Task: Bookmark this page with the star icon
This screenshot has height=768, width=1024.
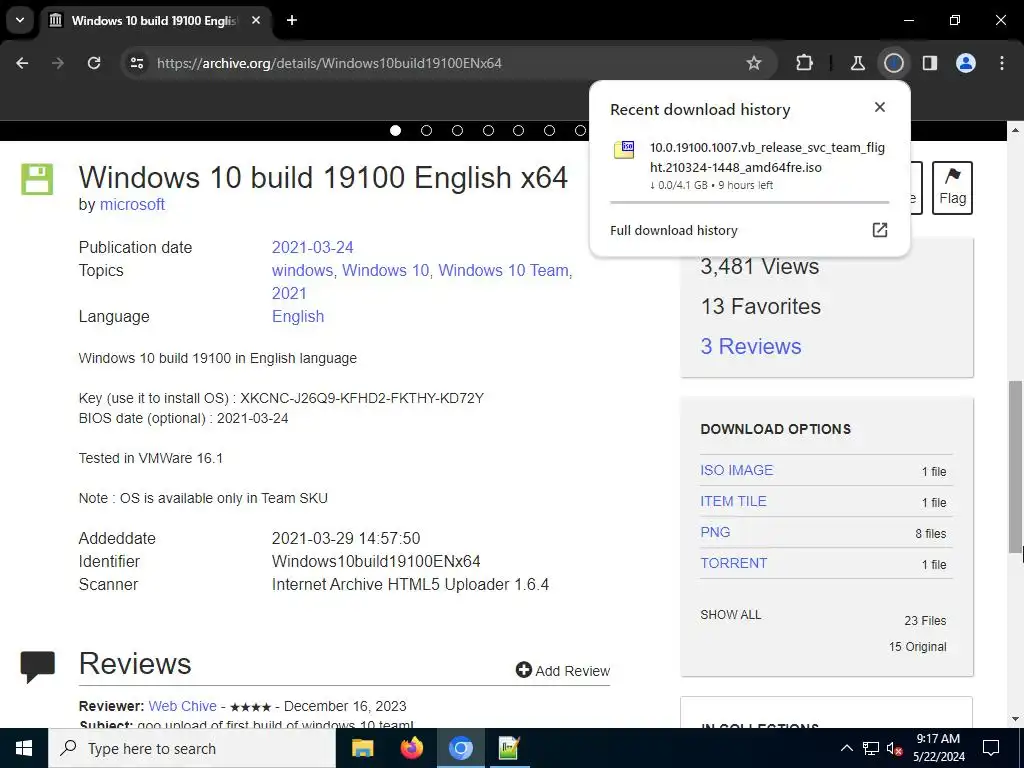Action: (754, 63)
